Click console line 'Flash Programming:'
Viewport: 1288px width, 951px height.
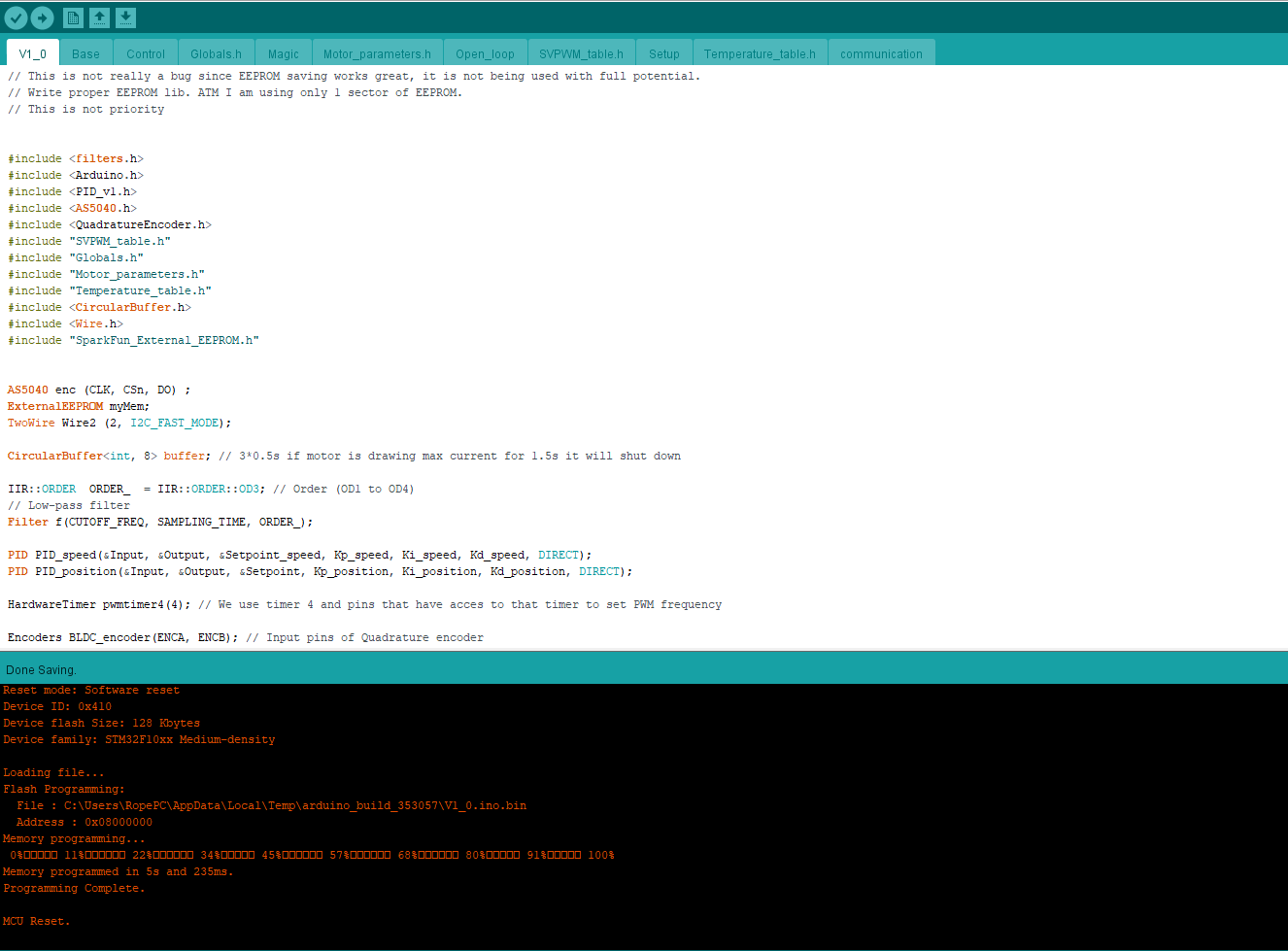[x=64, y=789]
